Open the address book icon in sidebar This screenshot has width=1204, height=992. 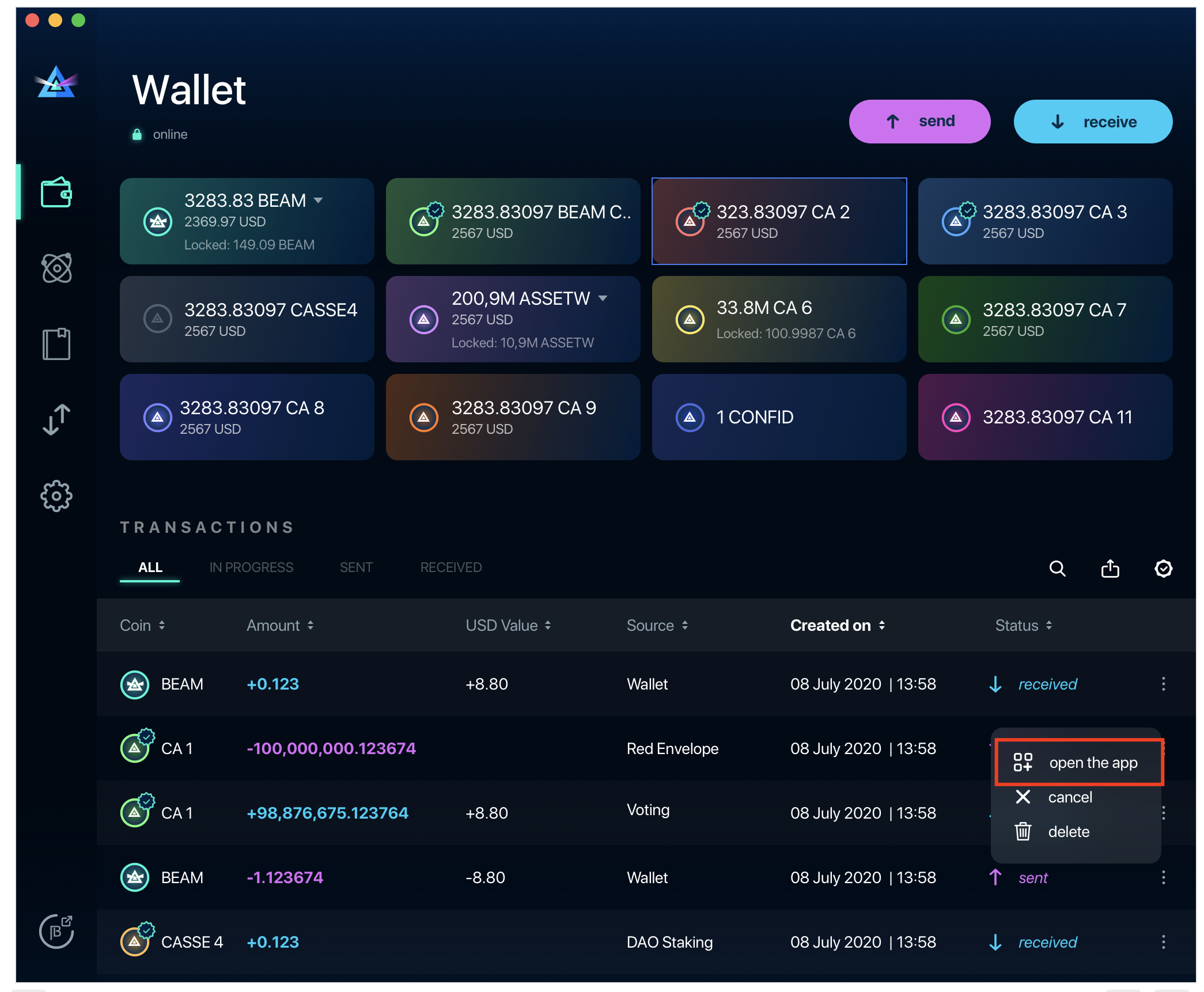(x=56, y=343)
